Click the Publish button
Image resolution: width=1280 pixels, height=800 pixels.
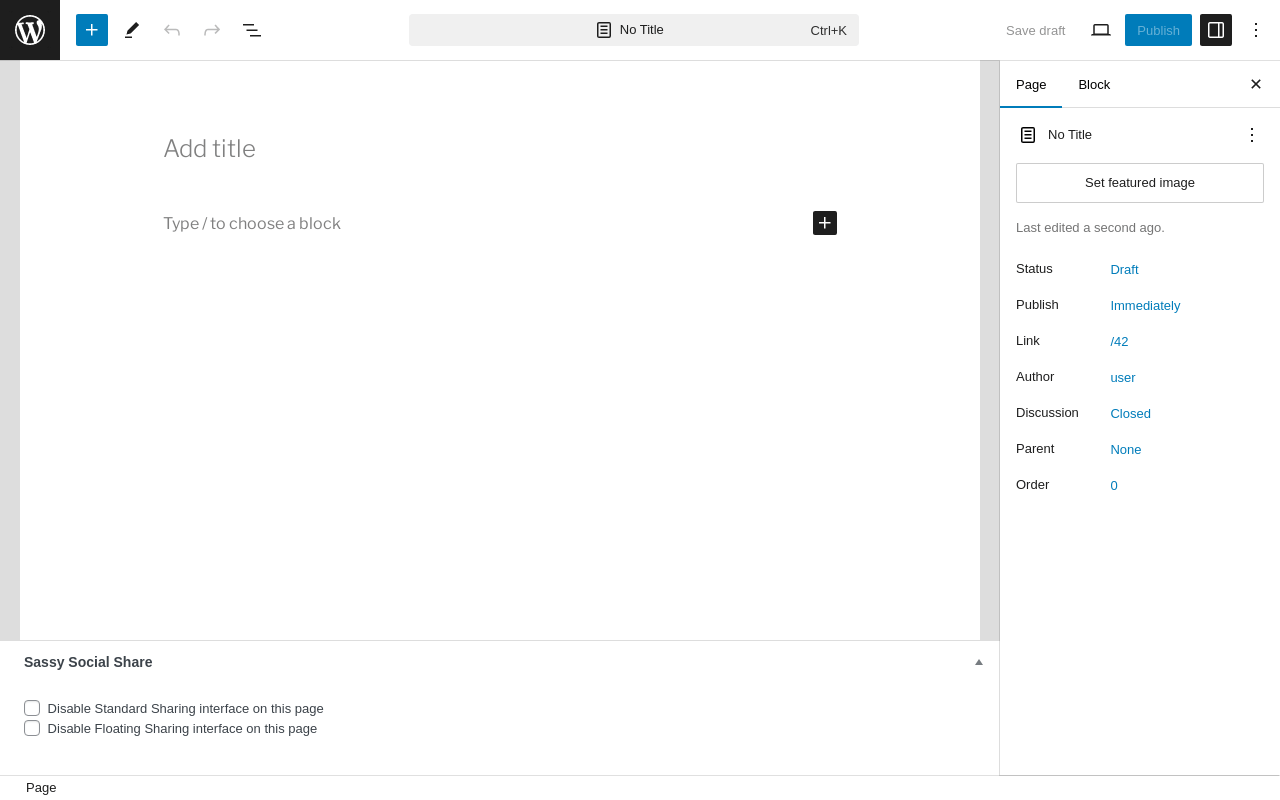[x=1158, y=30]
